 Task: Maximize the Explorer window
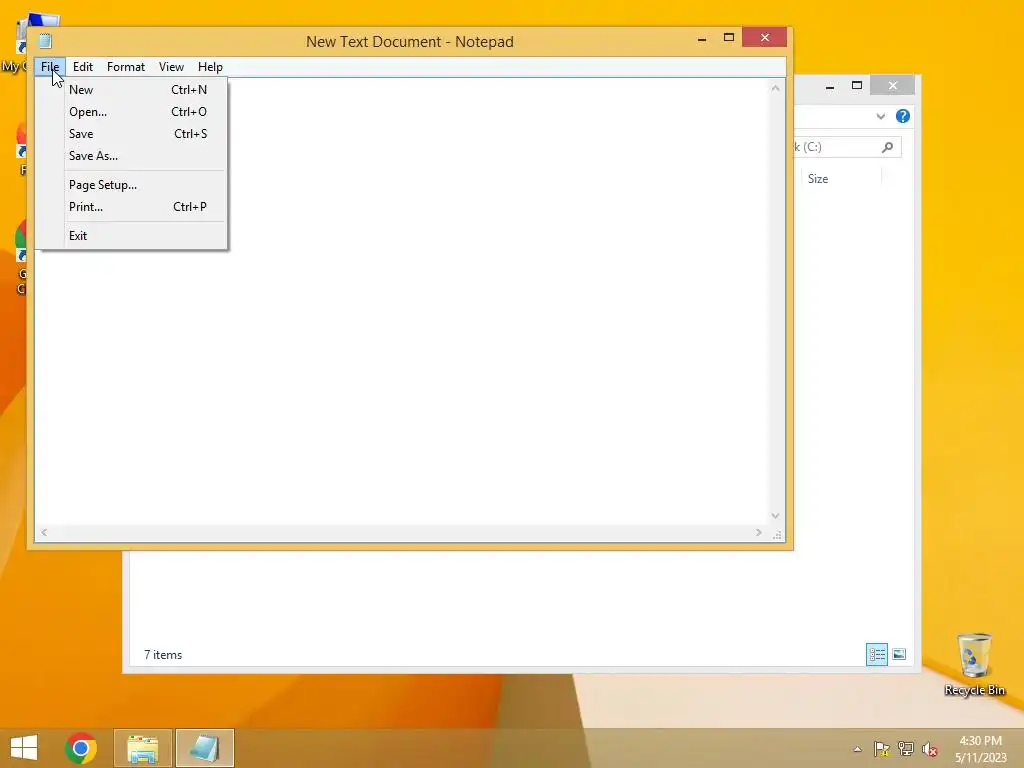coord(857,86)
